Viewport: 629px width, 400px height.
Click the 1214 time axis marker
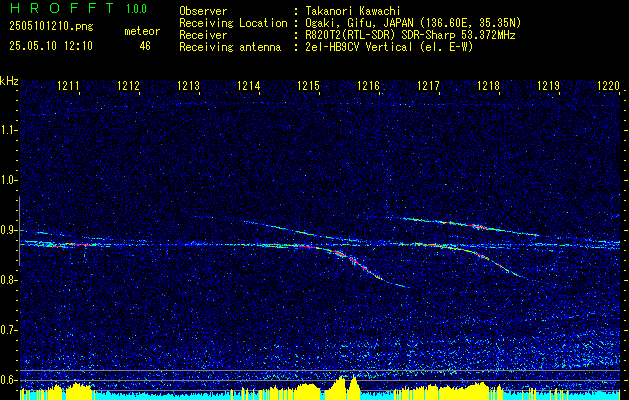(249, 85)
